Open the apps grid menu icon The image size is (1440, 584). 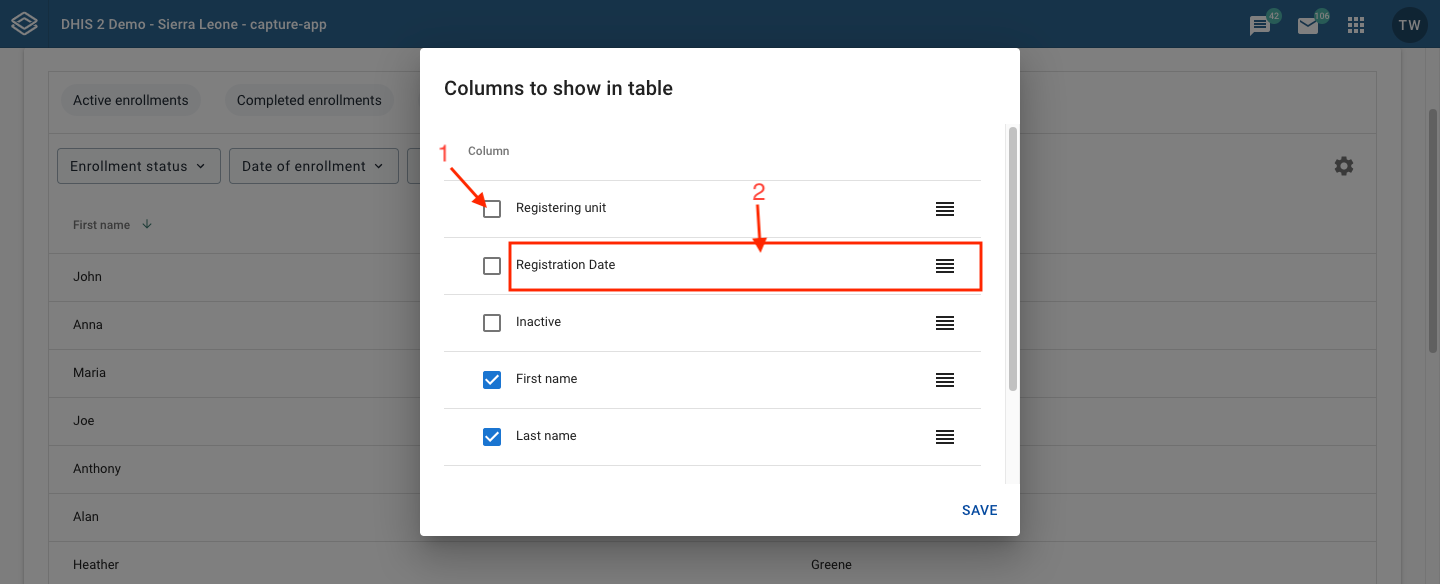tap(1357, 25)
